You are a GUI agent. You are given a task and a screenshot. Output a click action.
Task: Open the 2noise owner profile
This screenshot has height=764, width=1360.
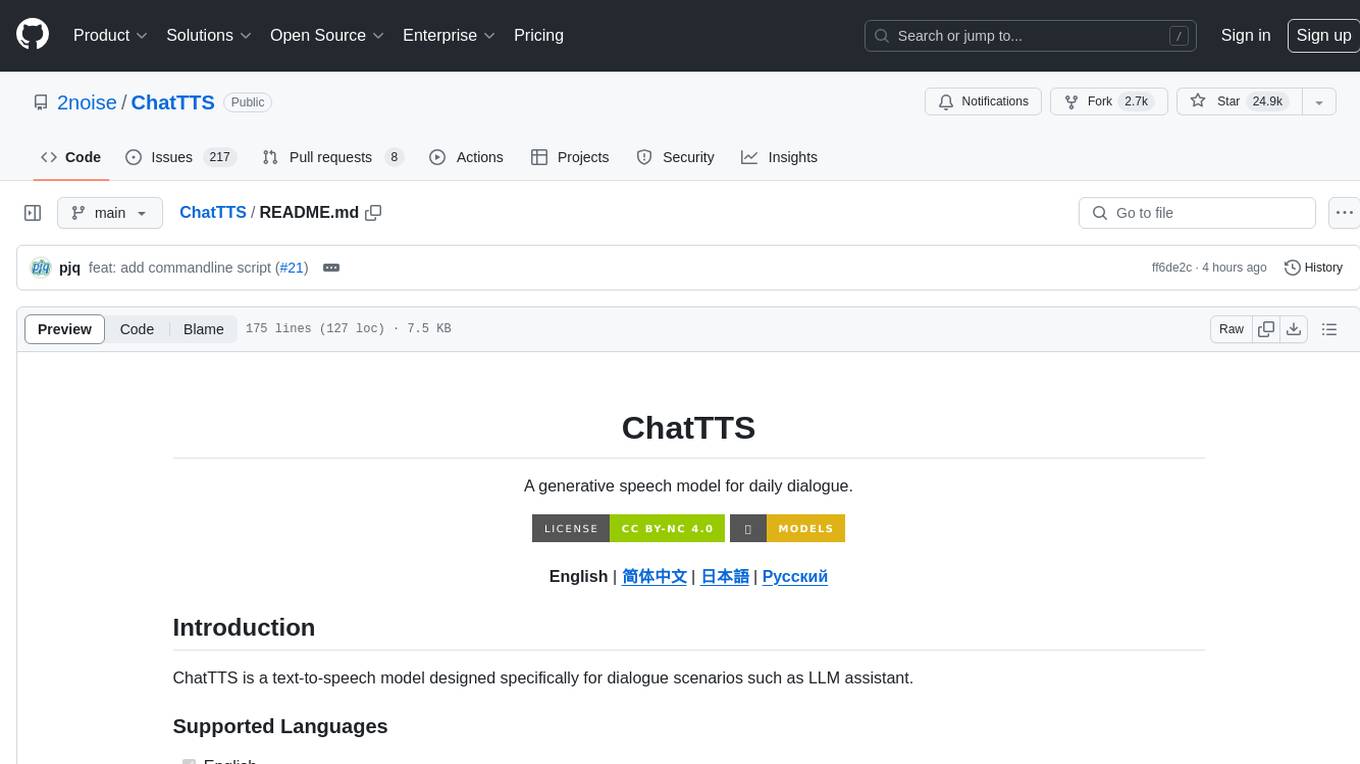tap(87, 102)
